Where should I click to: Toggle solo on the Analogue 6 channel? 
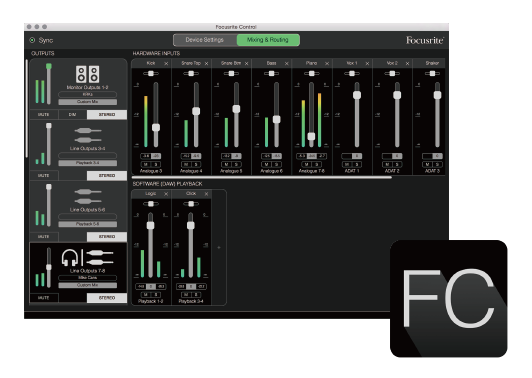[277, 165]
